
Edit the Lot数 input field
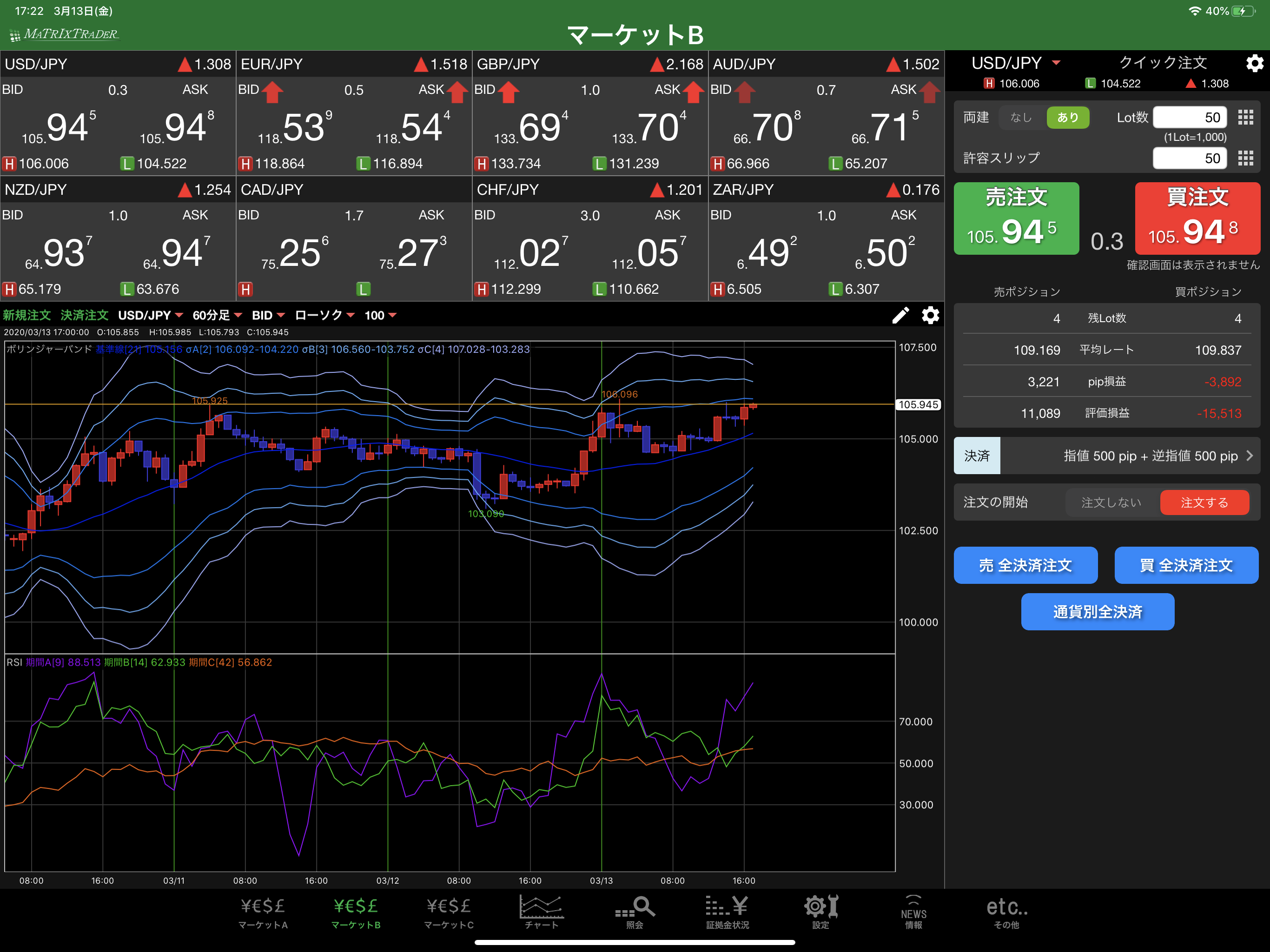1190,117
